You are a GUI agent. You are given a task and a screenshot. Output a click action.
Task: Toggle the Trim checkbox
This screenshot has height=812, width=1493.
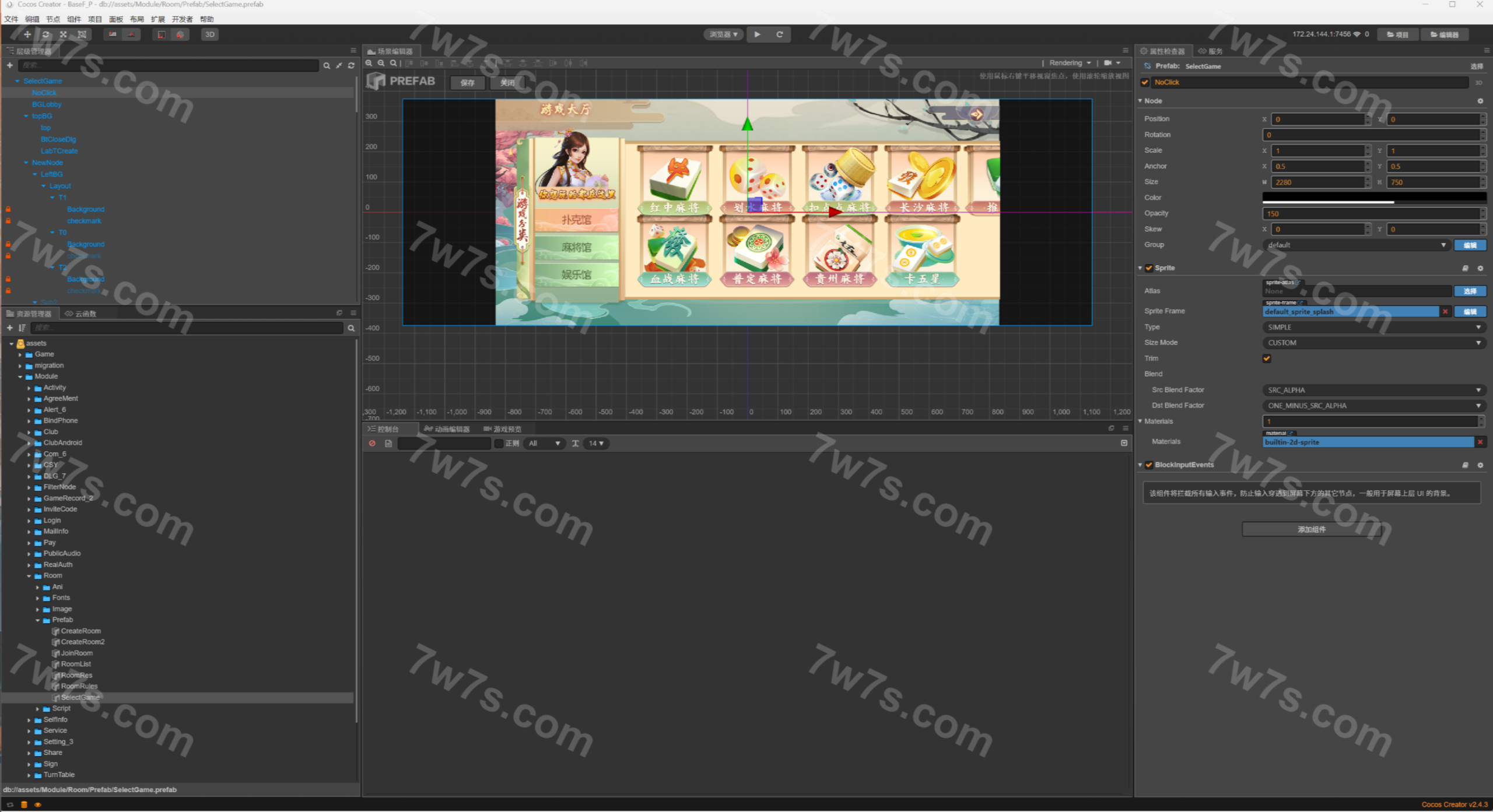(x=1267, y=358)
